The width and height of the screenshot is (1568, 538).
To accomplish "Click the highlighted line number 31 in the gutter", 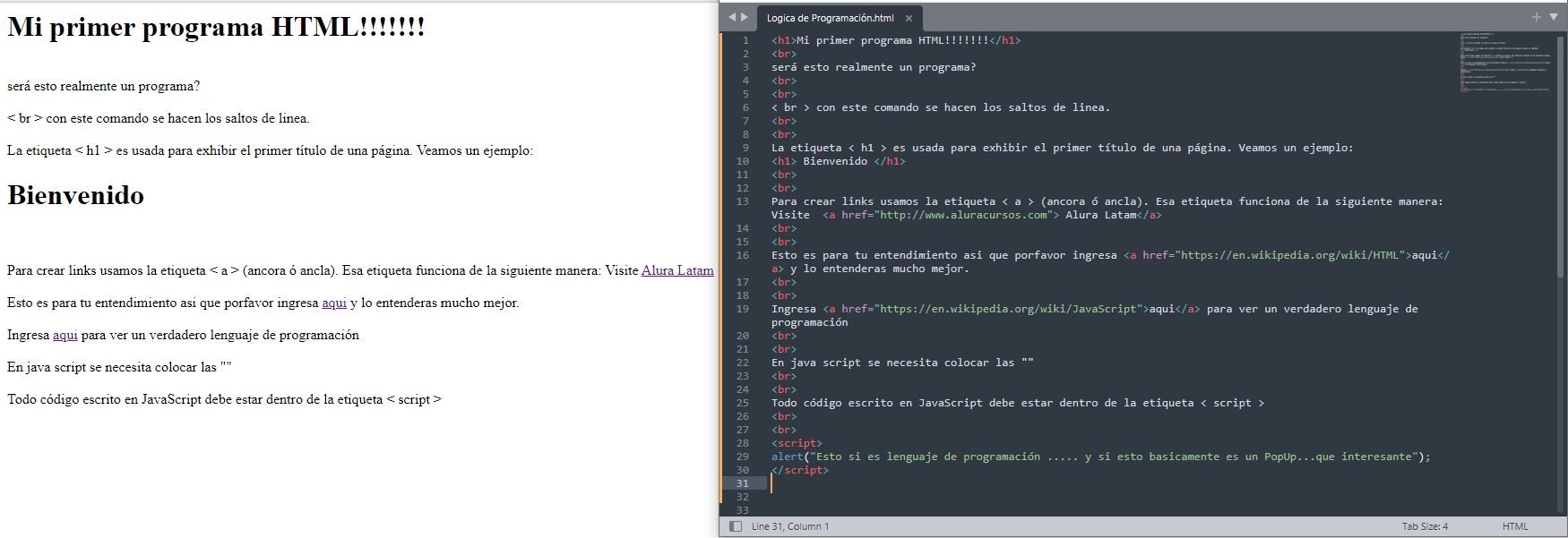I will point(742,483).
